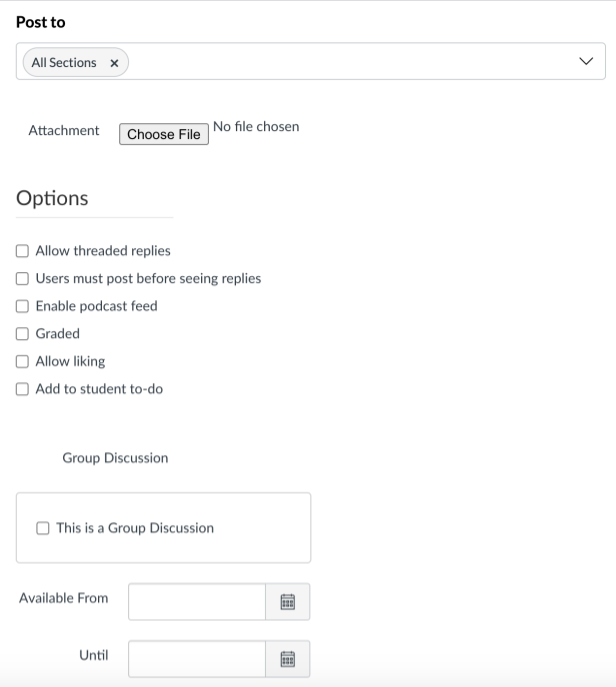The height and width of the screenshot is (687, 616).
Task: Click the Allow liking label text
Action: 71,361
